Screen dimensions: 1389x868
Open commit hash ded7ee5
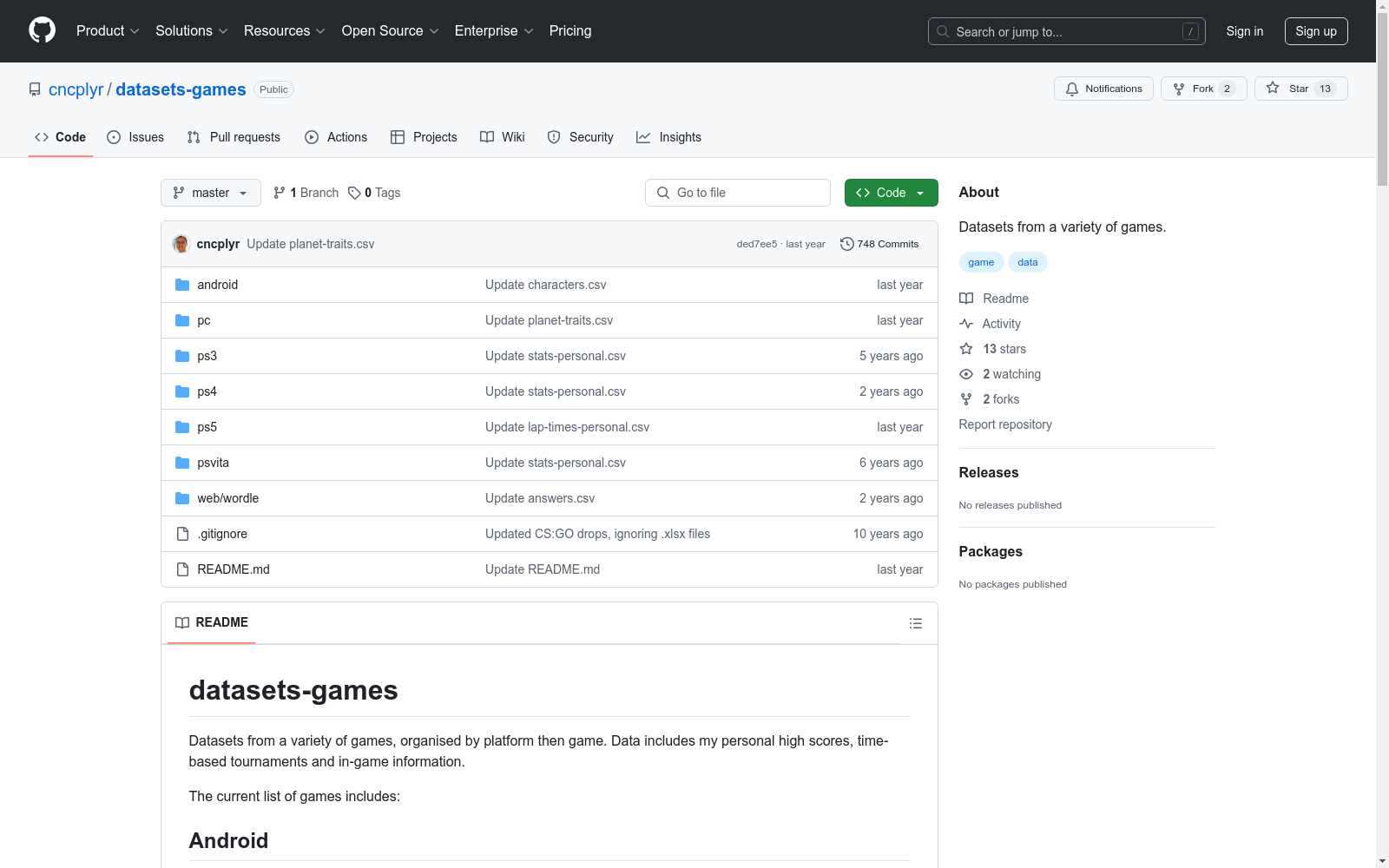tap(757, 244)
